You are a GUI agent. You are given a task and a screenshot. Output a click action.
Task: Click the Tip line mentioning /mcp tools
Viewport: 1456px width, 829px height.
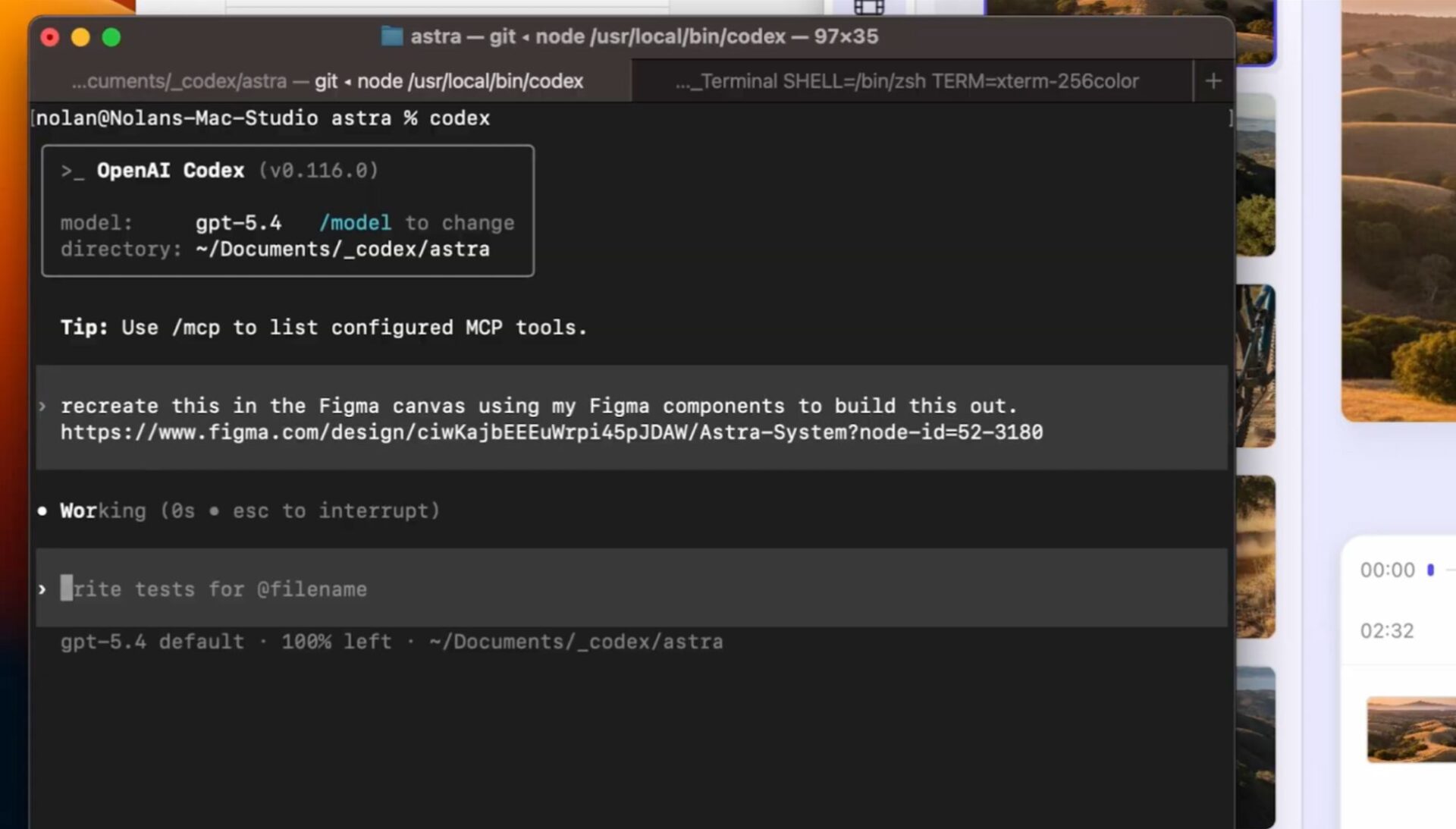click(x=324, y=327)
